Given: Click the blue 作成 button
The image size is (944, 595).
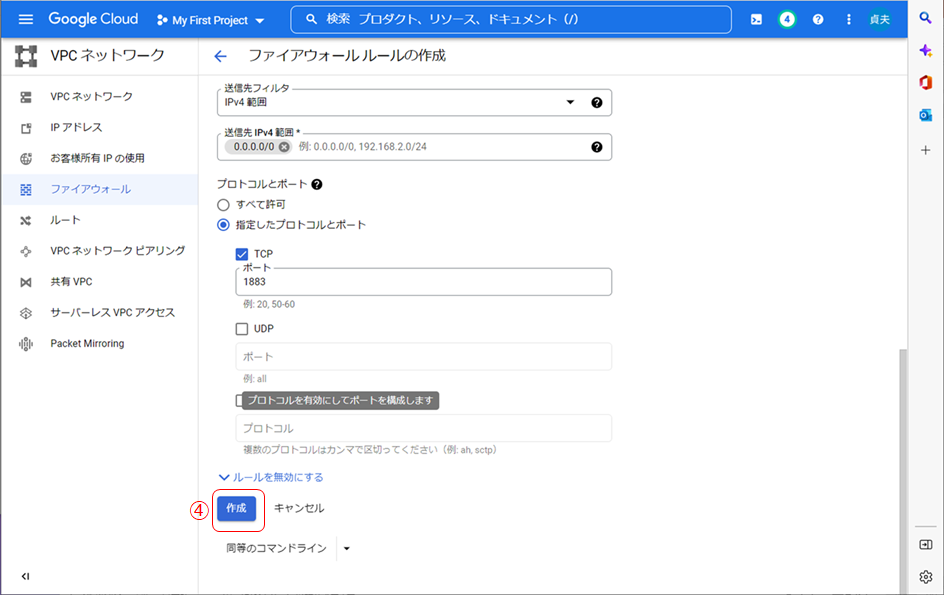Looking at the screenshot, I should point(236,508).
